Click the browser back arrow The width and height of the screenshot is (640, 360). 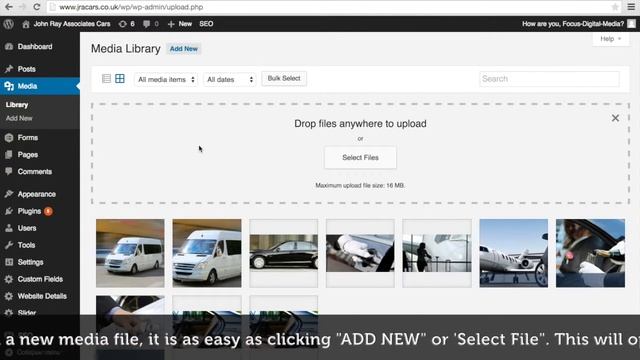(x=9, y=7)
